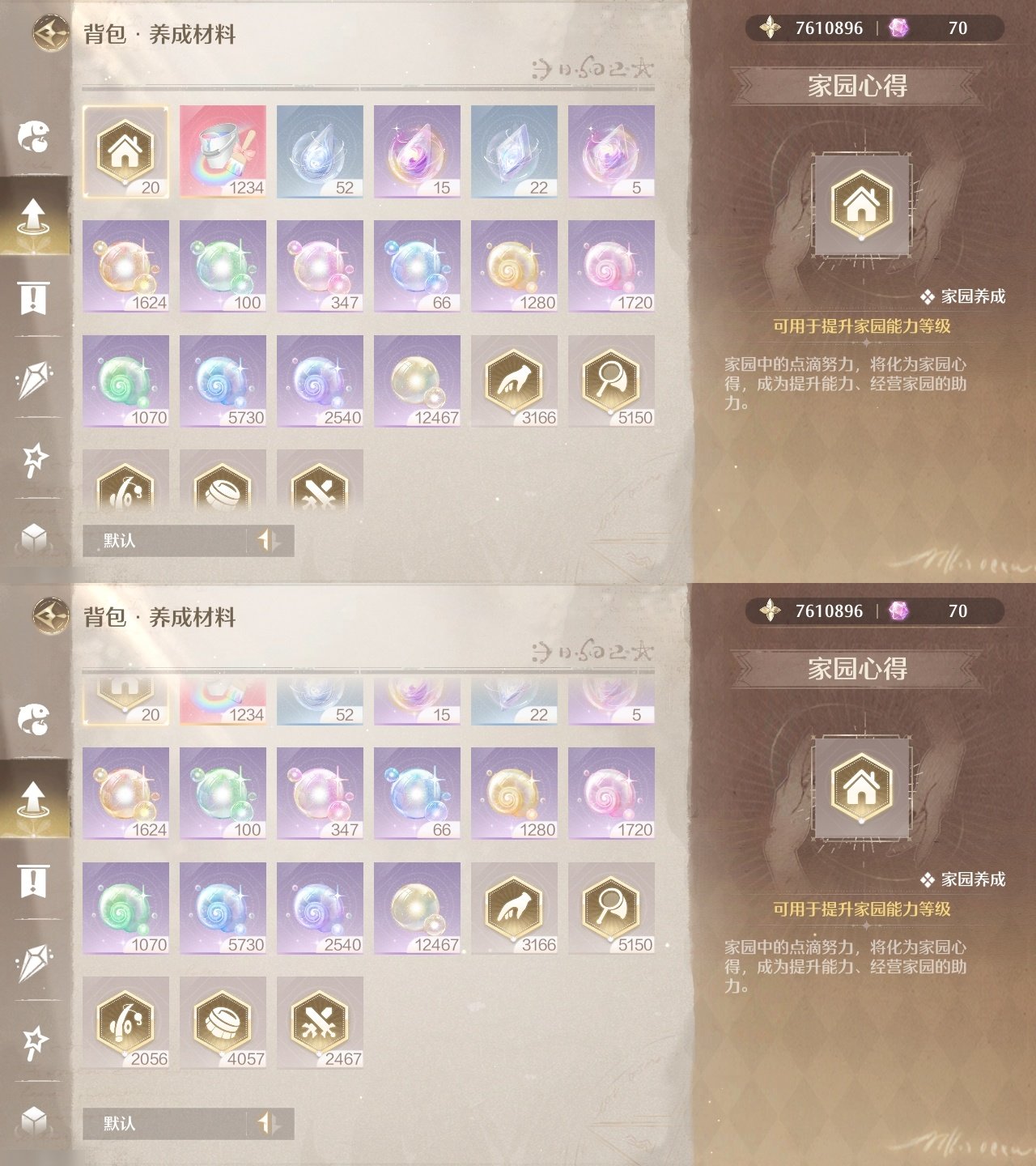
Task: Switch to the fish tab in lower sidebar
Action: click(x=33, y=719)
